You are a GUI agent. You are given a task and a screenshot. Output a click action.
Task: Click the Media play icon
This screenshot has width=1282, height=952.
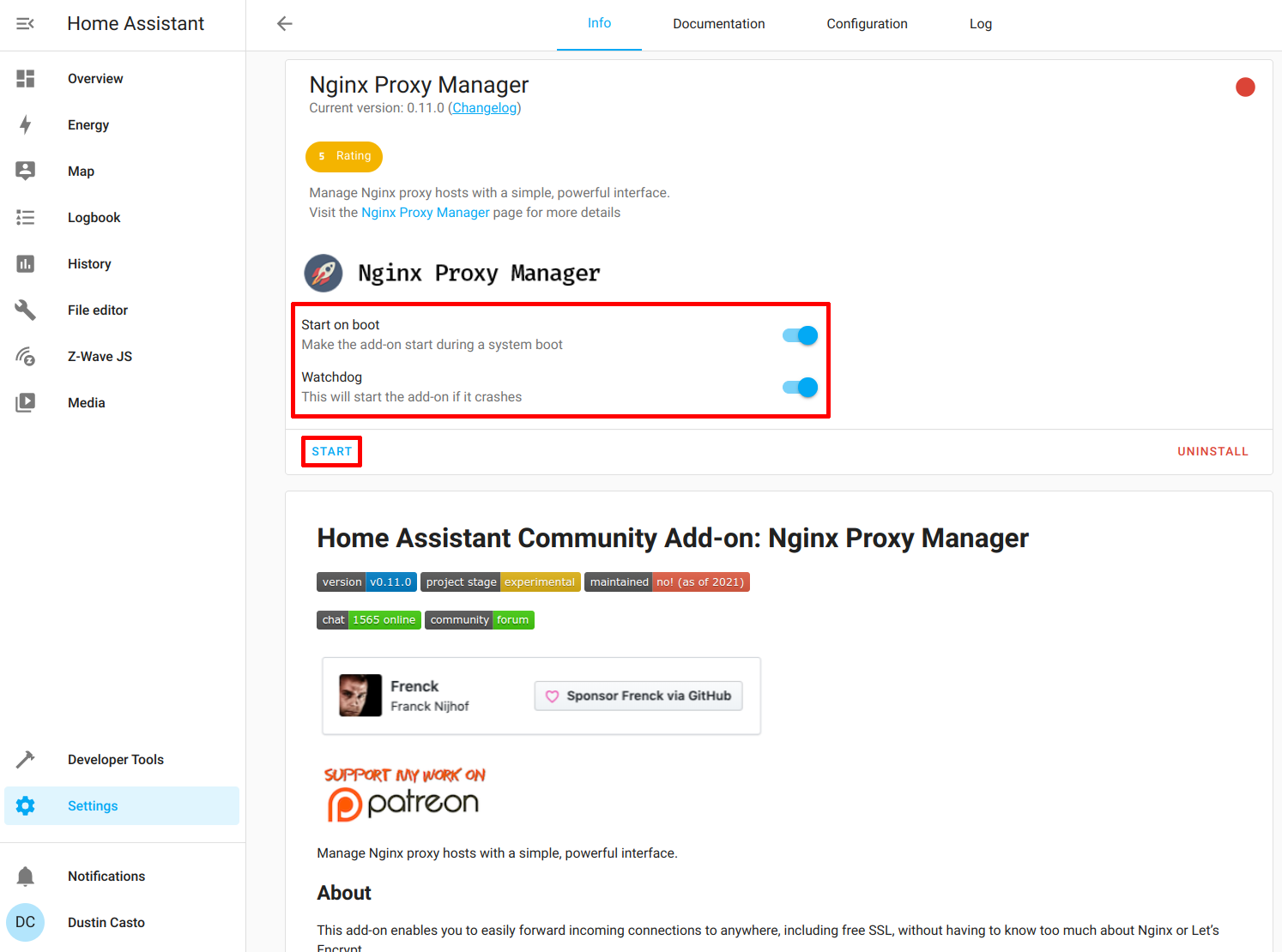pyautogui.click(x=26, y=403)
